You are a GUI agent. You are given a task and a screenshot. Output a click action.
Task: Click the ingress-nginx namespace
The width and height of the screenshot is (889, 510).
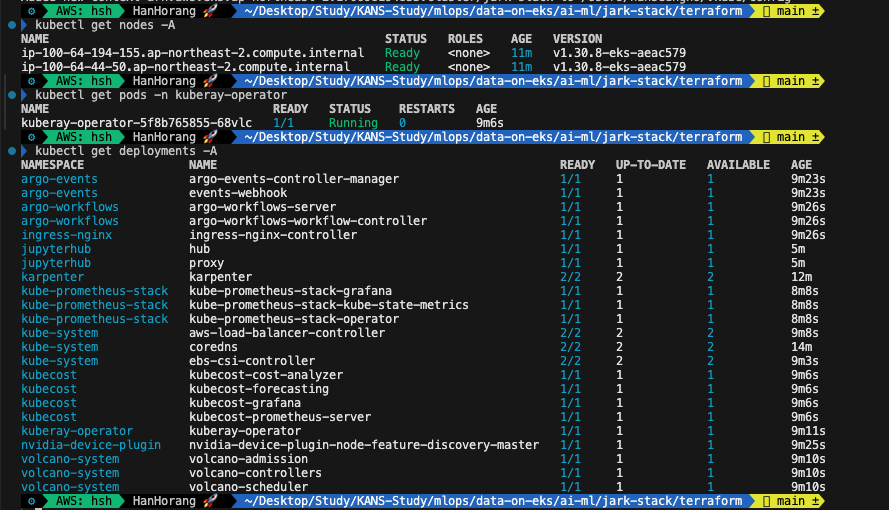[66, 235]
